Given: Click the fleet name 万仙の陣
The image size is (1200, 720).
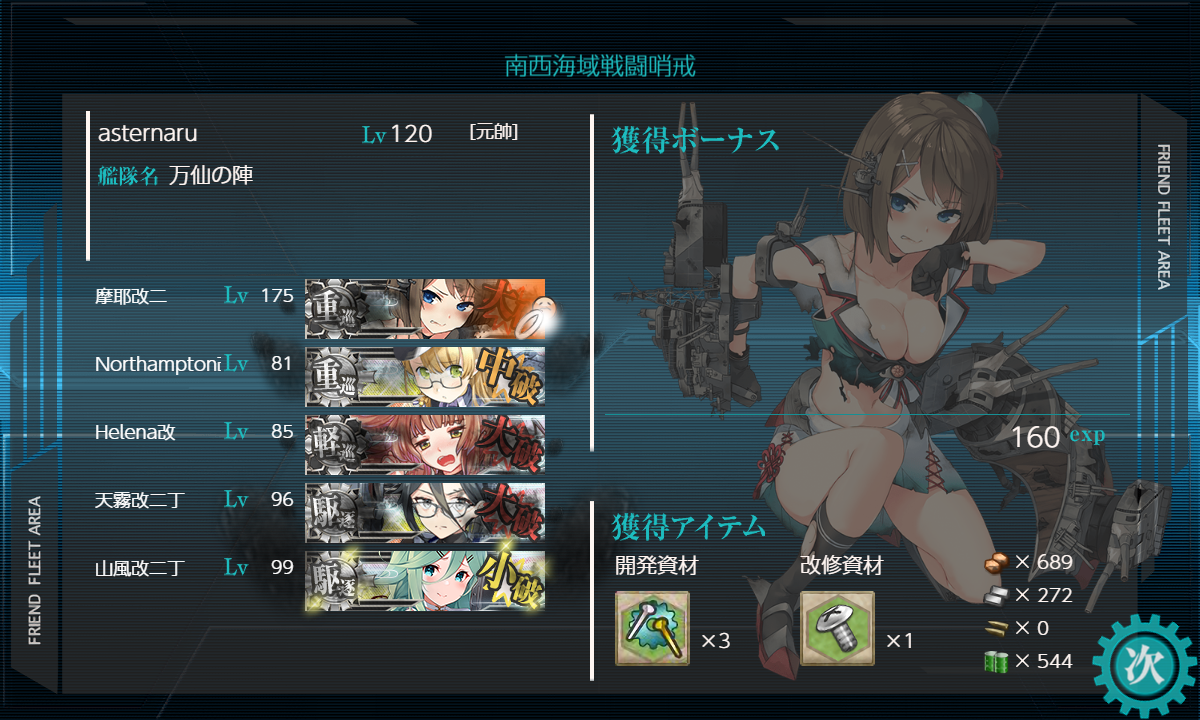Looking at the screenshot, I should pos(211,176).
